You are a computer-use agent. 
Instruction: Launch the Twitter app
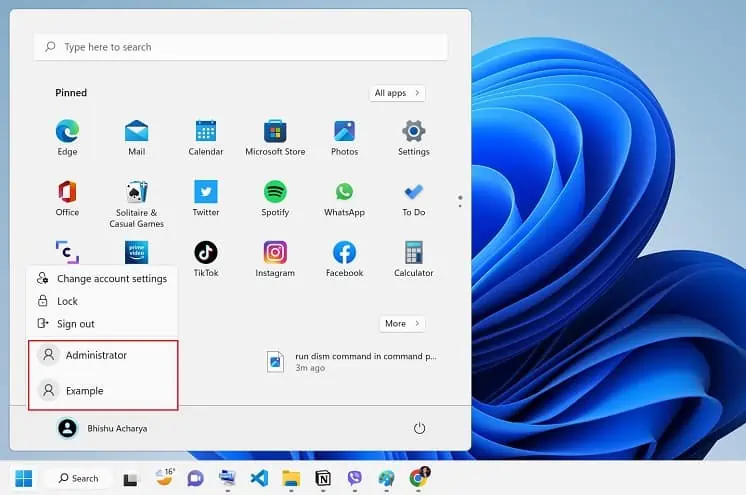coord(206,198)
